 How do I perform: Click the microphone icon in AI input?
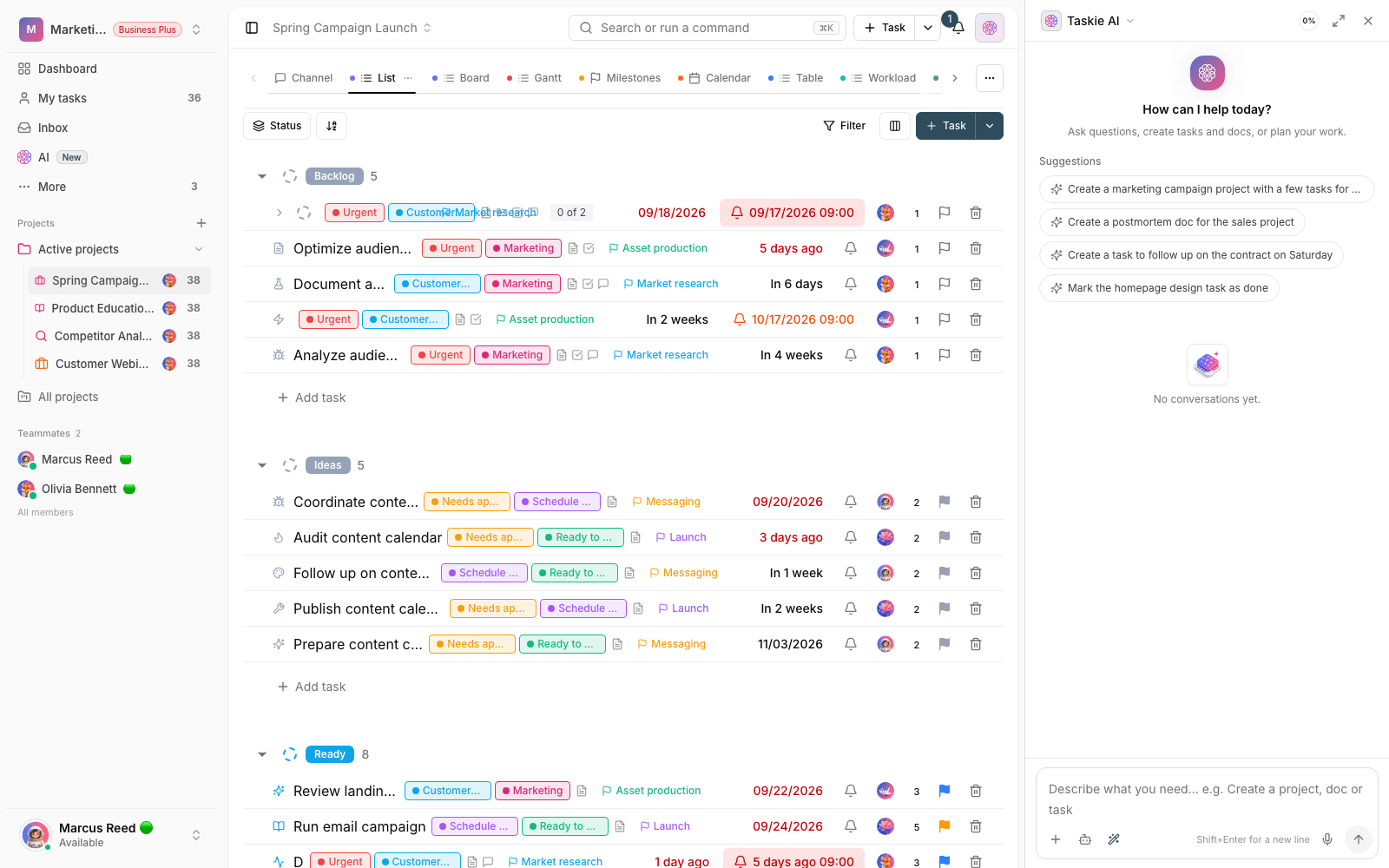(1327, 839)
